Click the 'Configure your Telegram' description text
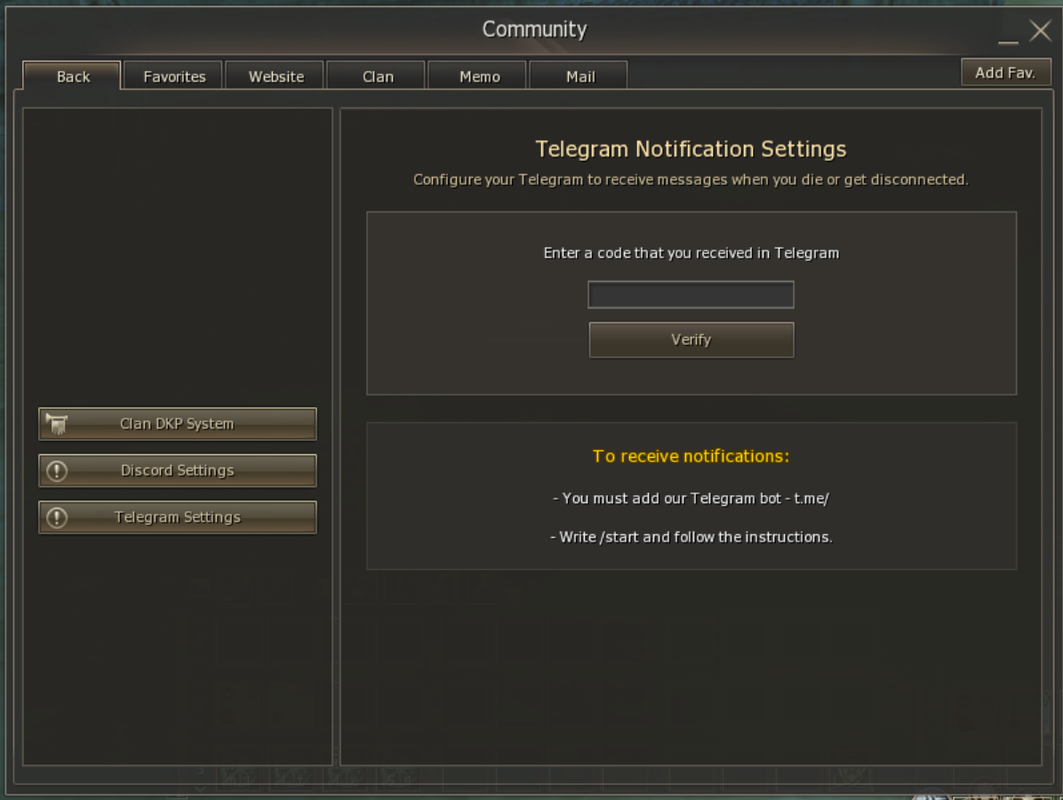The image size is (1063, 800). pyautogui.click(x=691, y=180)
